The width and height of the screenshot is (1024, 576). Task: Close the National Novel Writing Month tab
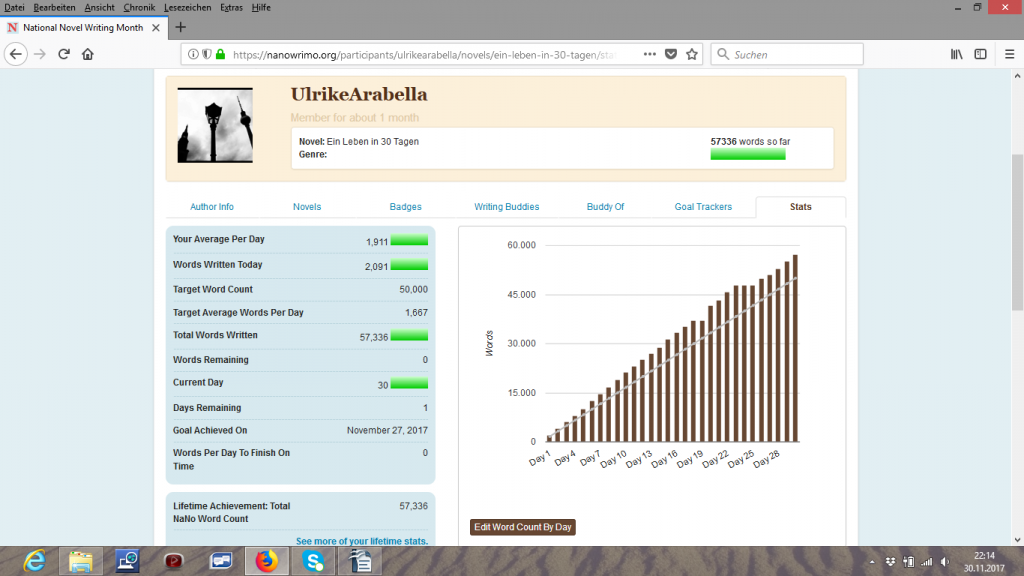(x=155, y=27)
